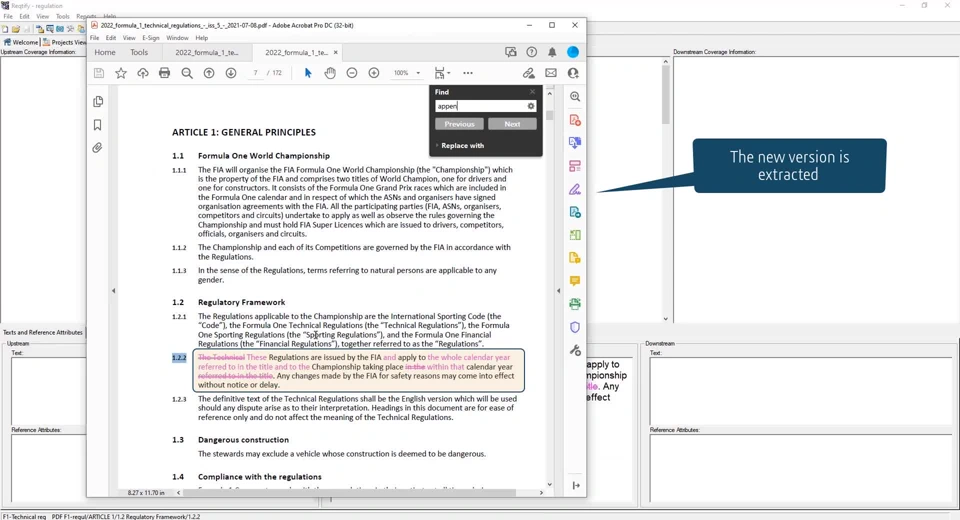Close the Find panel
Image resolution: width=960 pixels, height=520 pixels.
coord(532,92)
